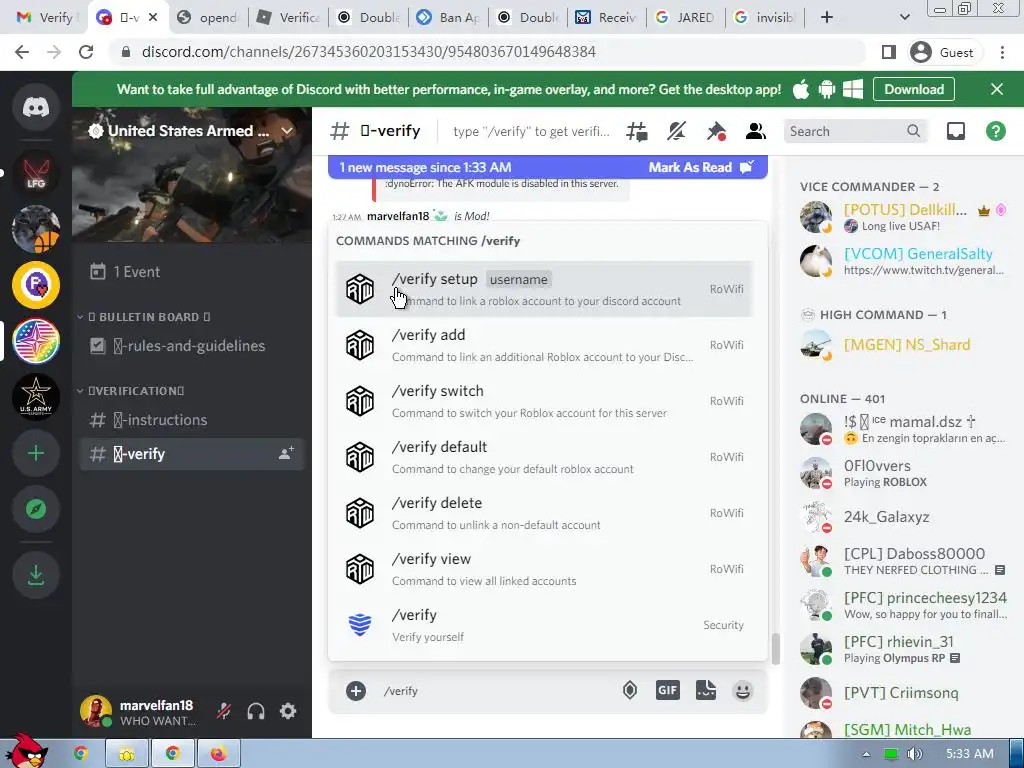Screen dimensions: 1024x768
Task: Switch to JARED Google tab
Action: point(686,18)
